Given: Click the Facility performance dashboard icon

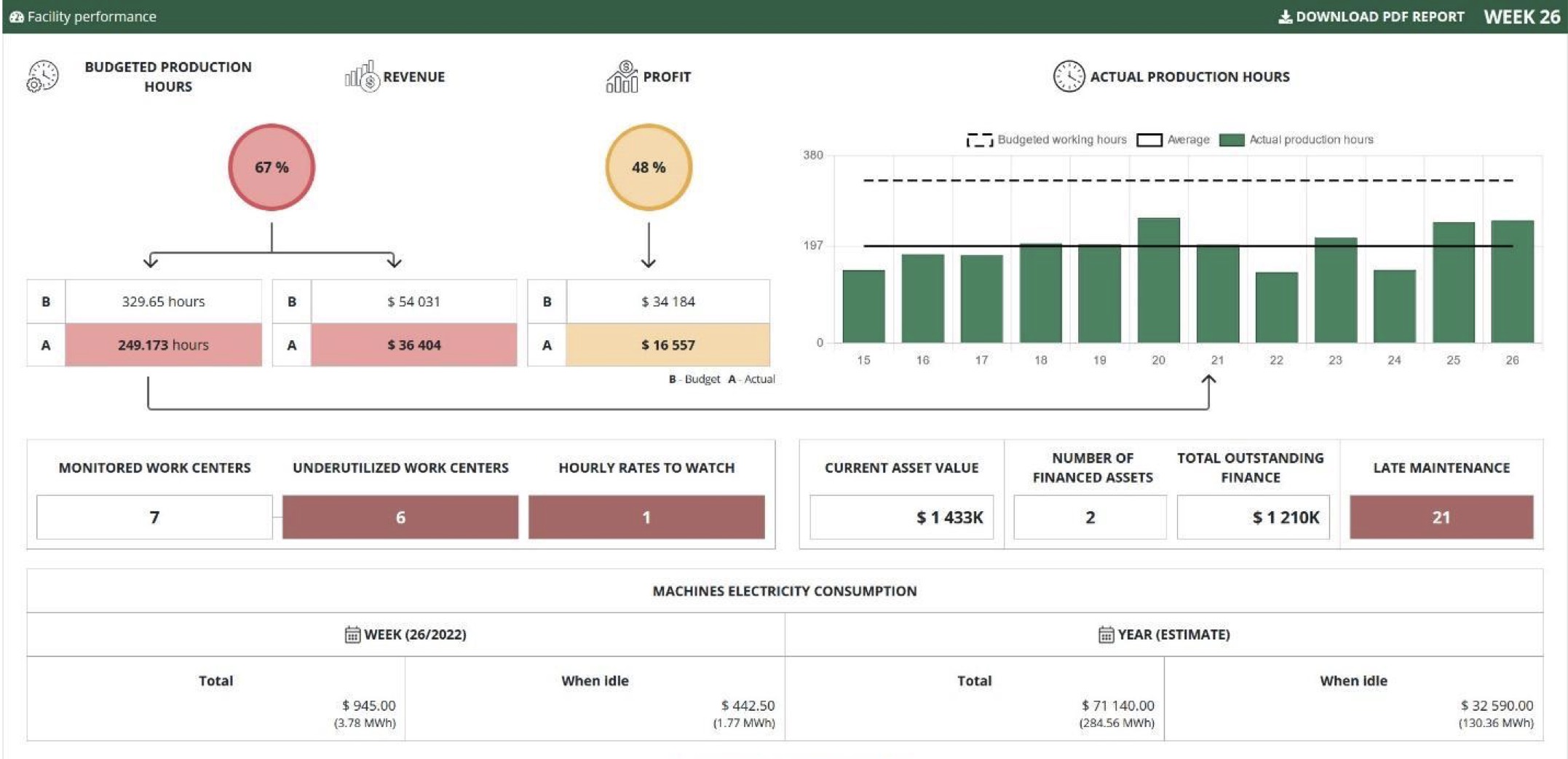Looking at the screenshot, I should point(16,15).
